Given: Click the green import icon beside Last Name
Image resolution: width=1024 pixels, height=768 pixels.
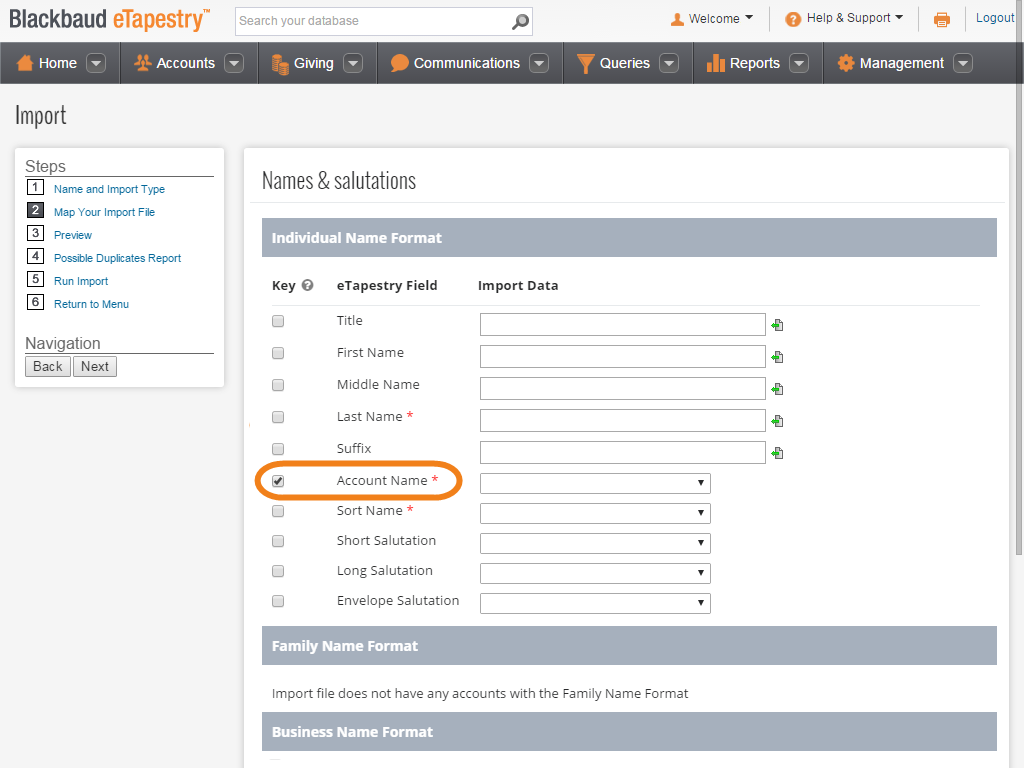Looking at the screenshot, I should coord(777,421).
